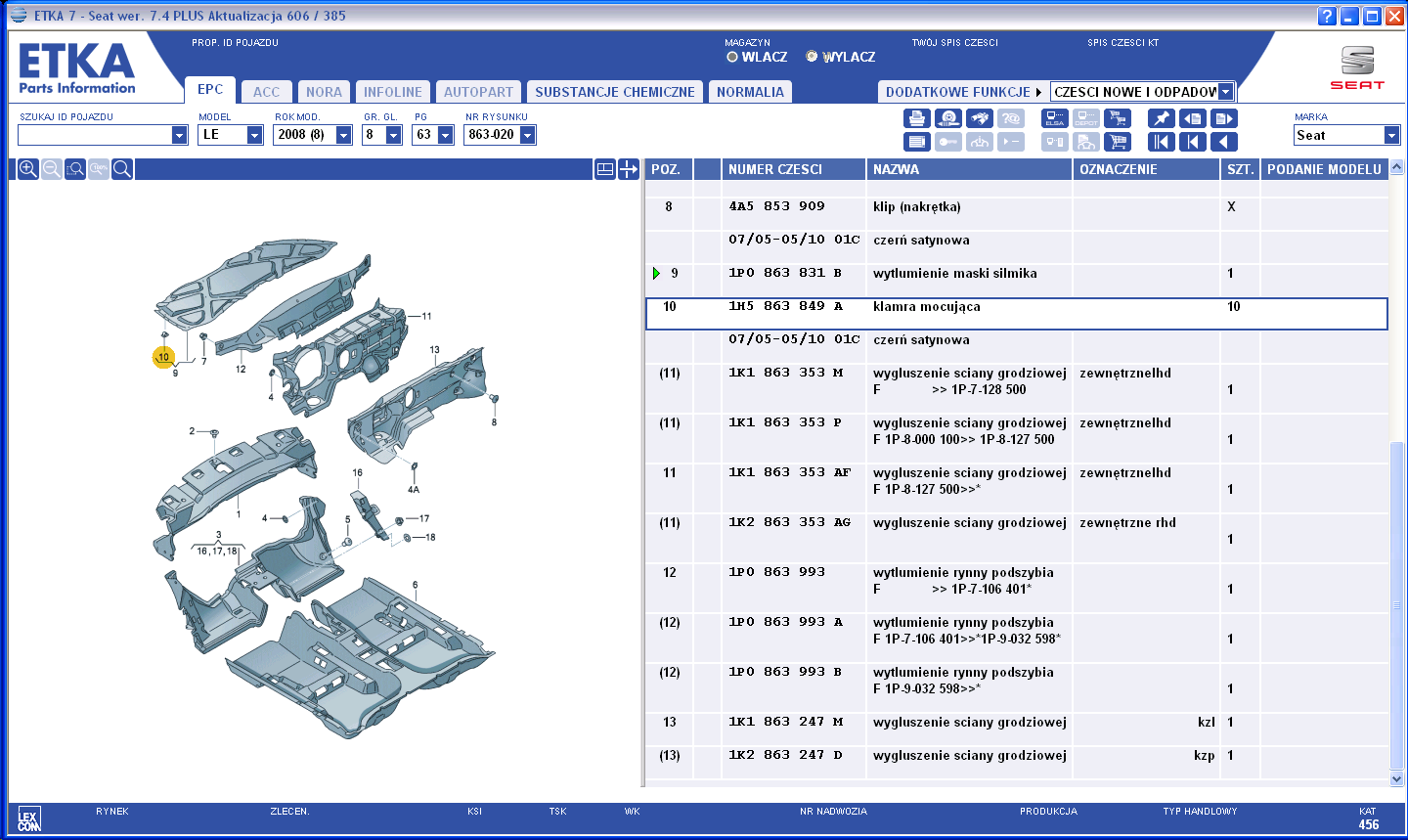Click the plain left arrow back icon
The image size is (1408, 840).
pos(1223,142)
